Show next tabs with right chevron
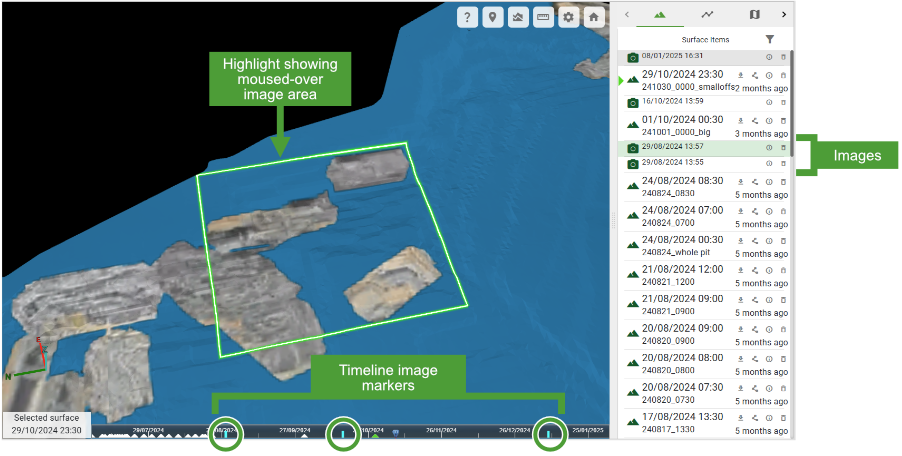902x456 pixels. coord(783,15)
